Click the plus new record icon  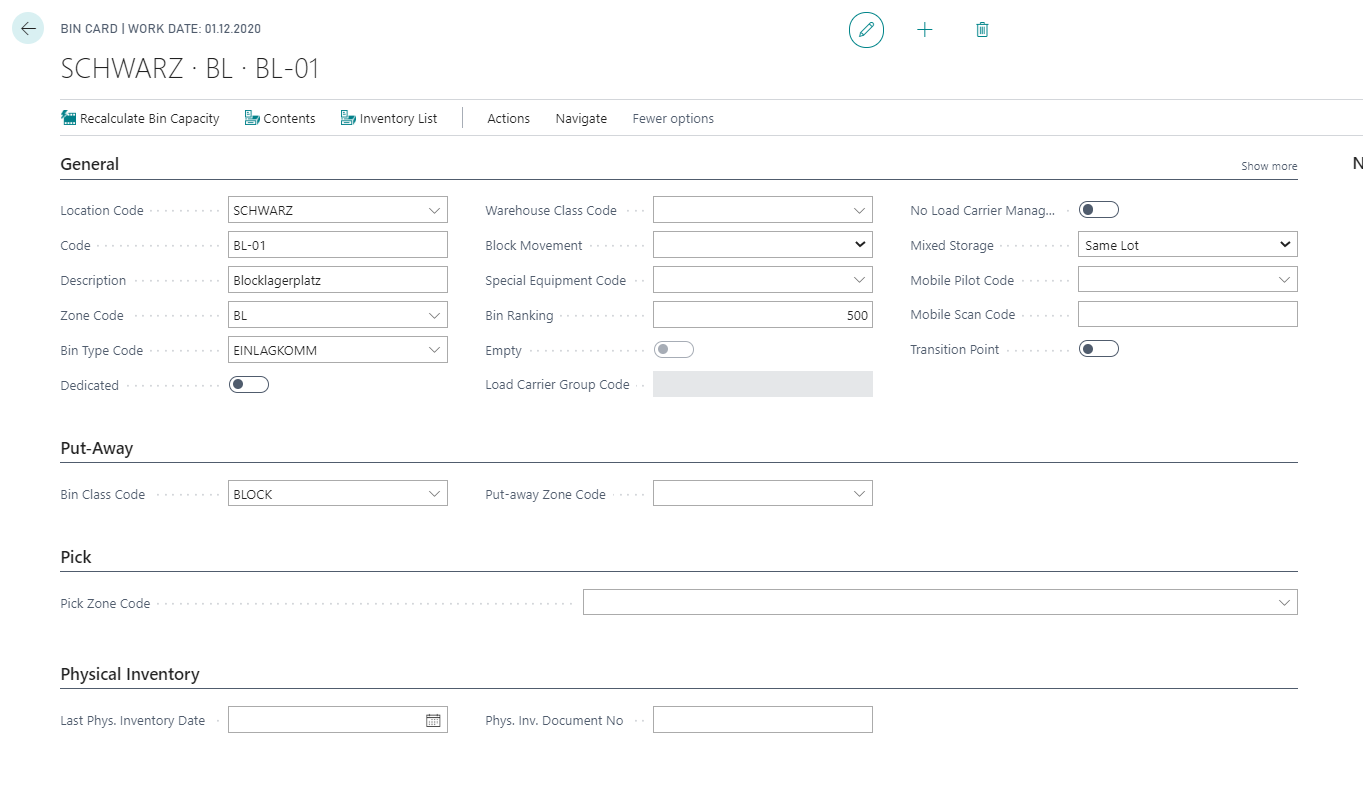925,30
